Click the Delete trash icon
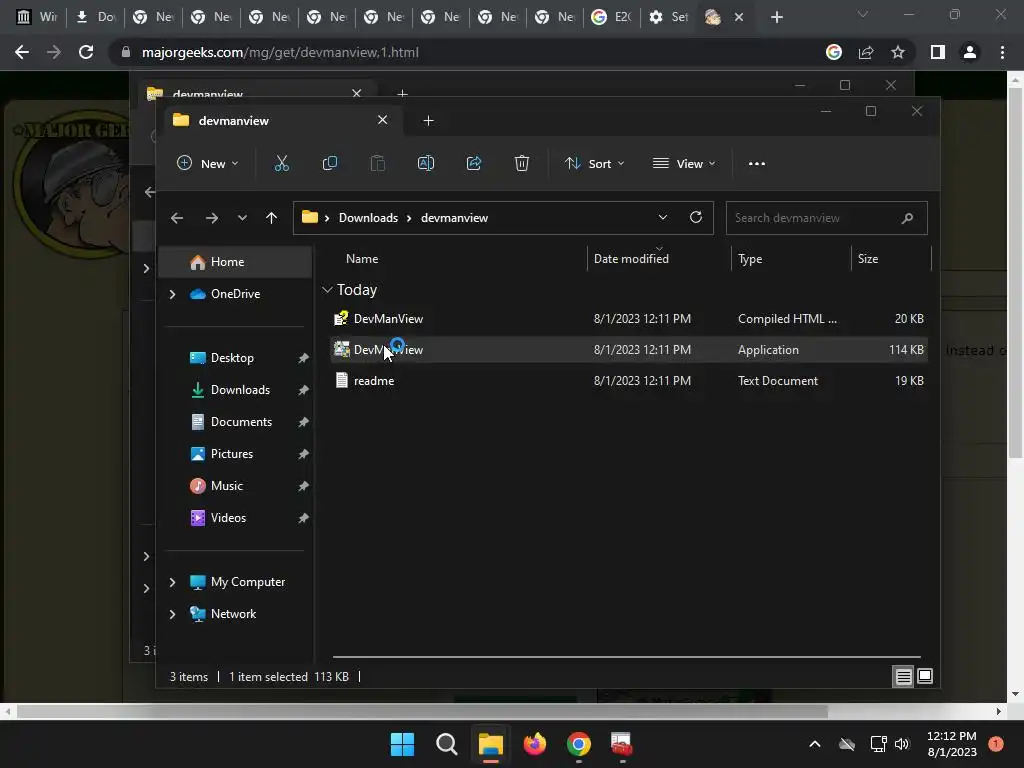This screenshot has height=768, width=1024. (521, 163)
